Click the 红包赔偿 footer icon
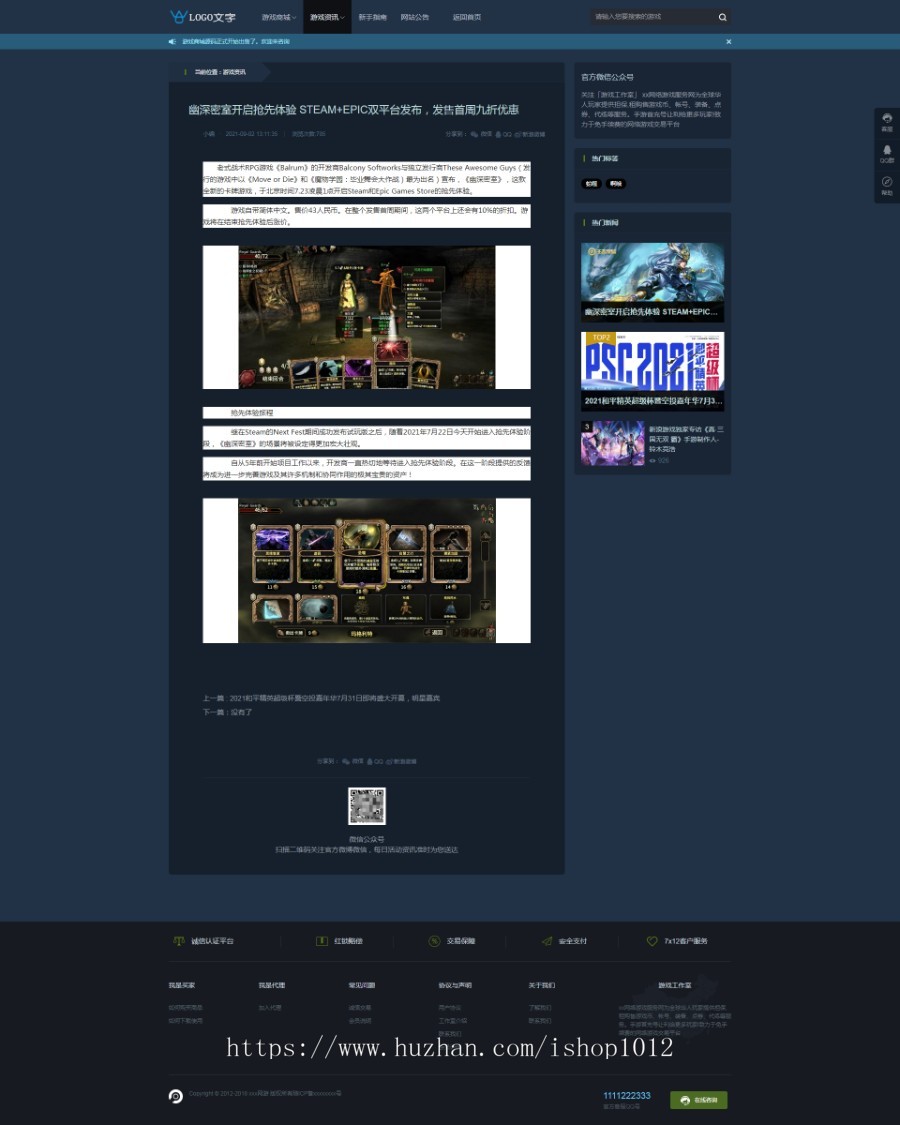 click(322, 941)
